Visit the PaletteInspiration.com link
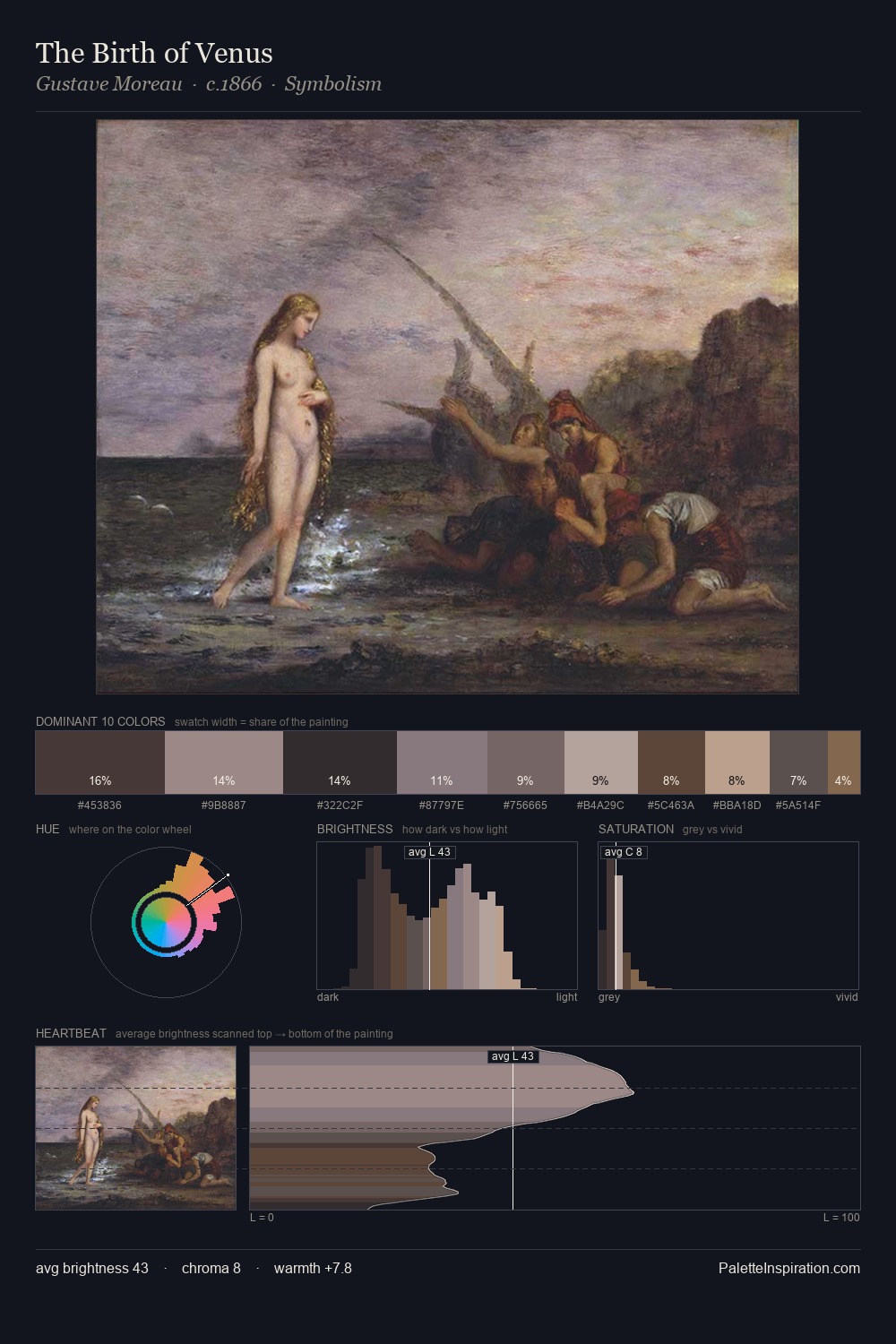Screen dimensions: 896x1344 [x=789, y=1269]
